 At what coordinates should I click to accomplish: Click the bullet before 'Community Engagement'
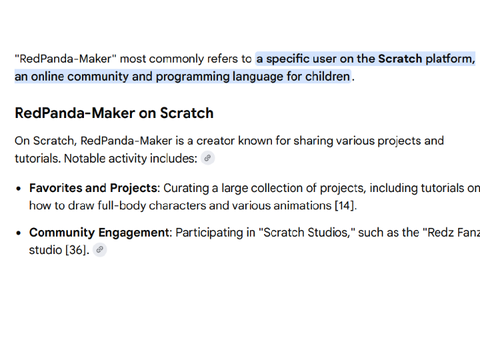click(19, 233)
